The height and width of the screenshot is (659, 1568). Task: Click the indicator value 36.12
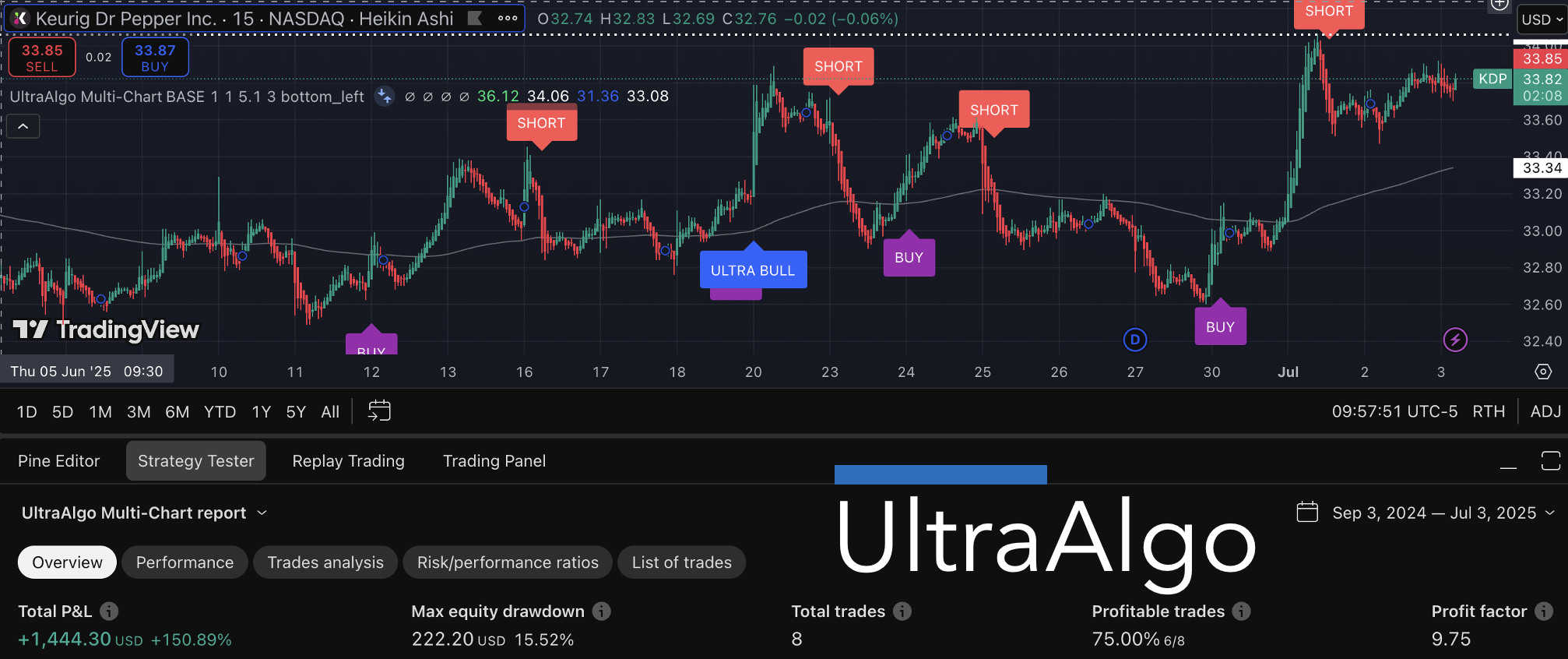(498, 97)
